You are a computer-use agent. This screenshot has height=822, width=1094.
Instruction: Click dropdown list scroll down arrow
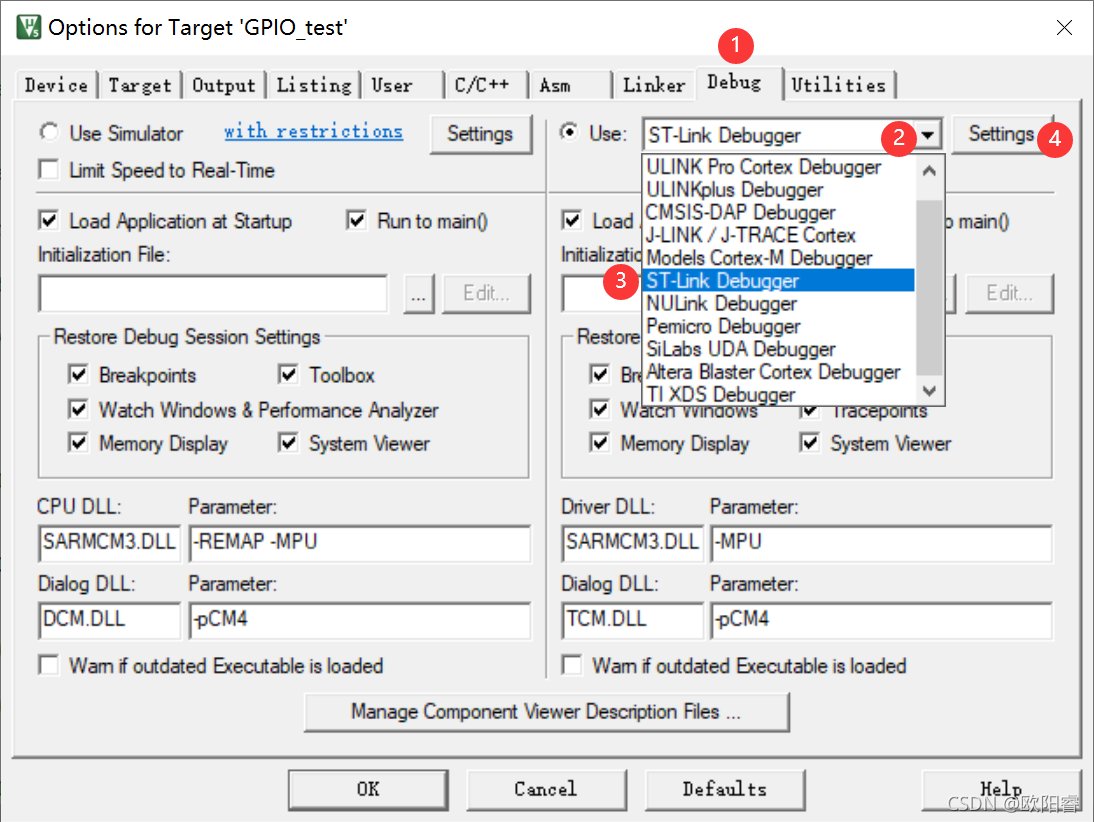coord(929,391)
